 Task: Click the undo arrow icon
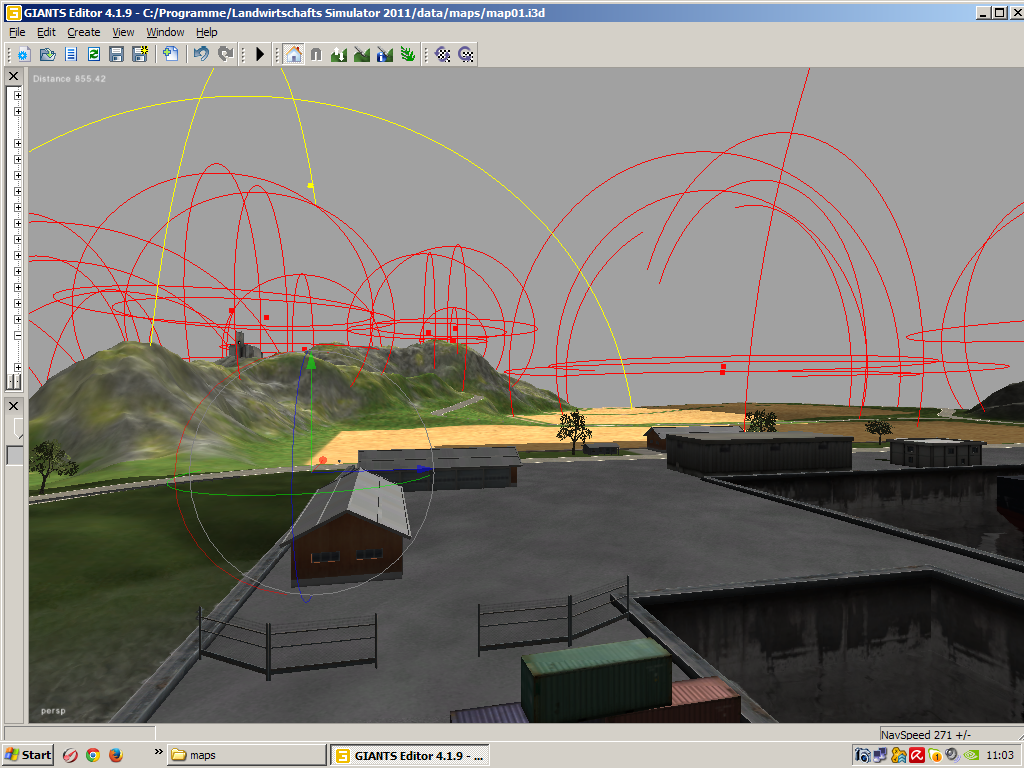(201, 54)
